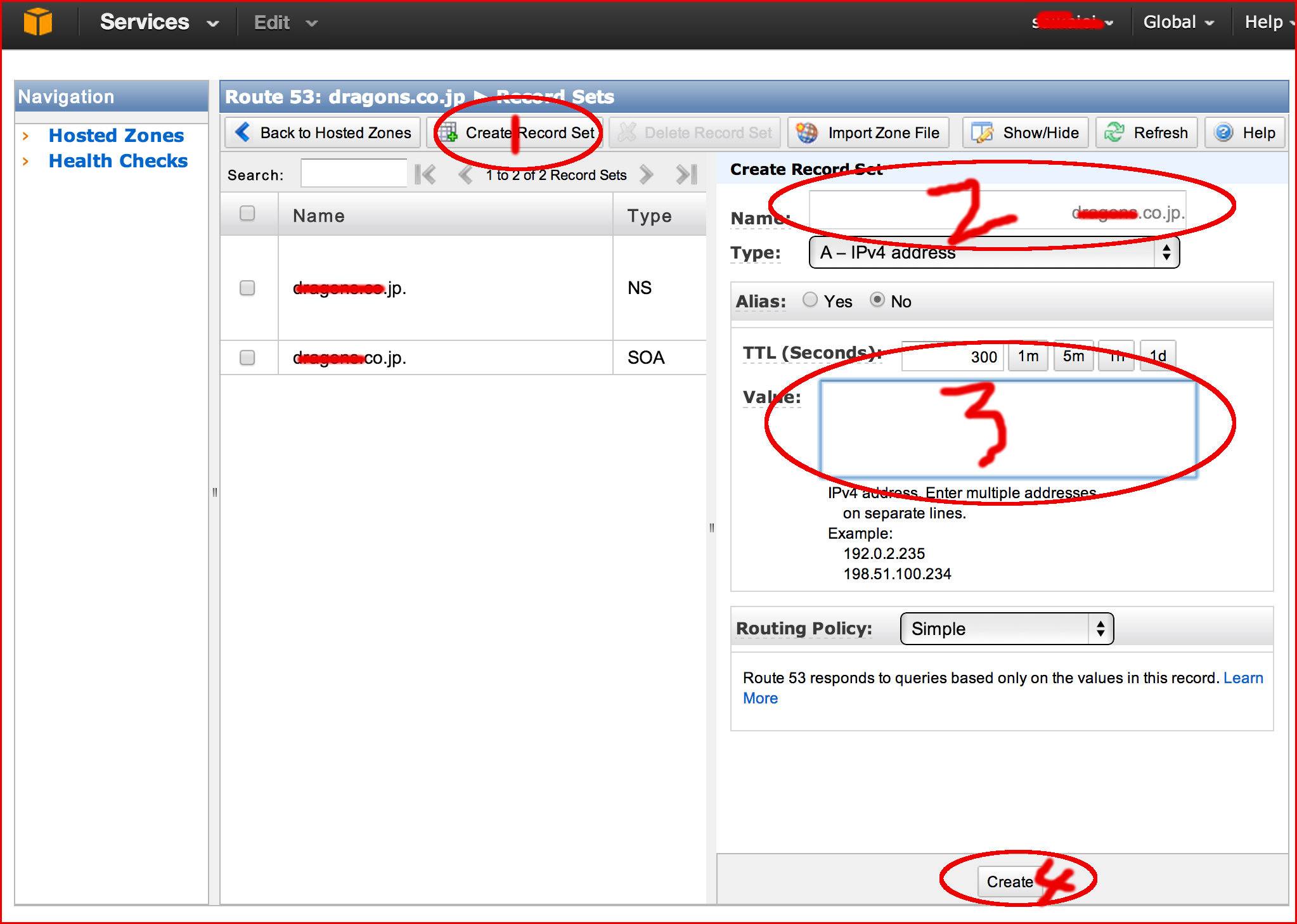
Task: Check the SOA record row checkbox
Action: click(x=247, y=357)
